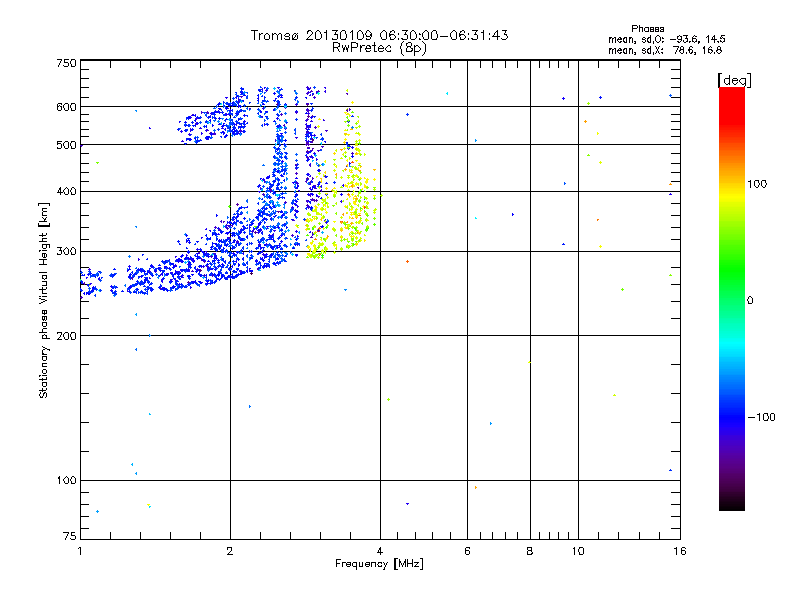Click x-axis tick label '10'
Viewport: 800px width, 600px height.
578,551
